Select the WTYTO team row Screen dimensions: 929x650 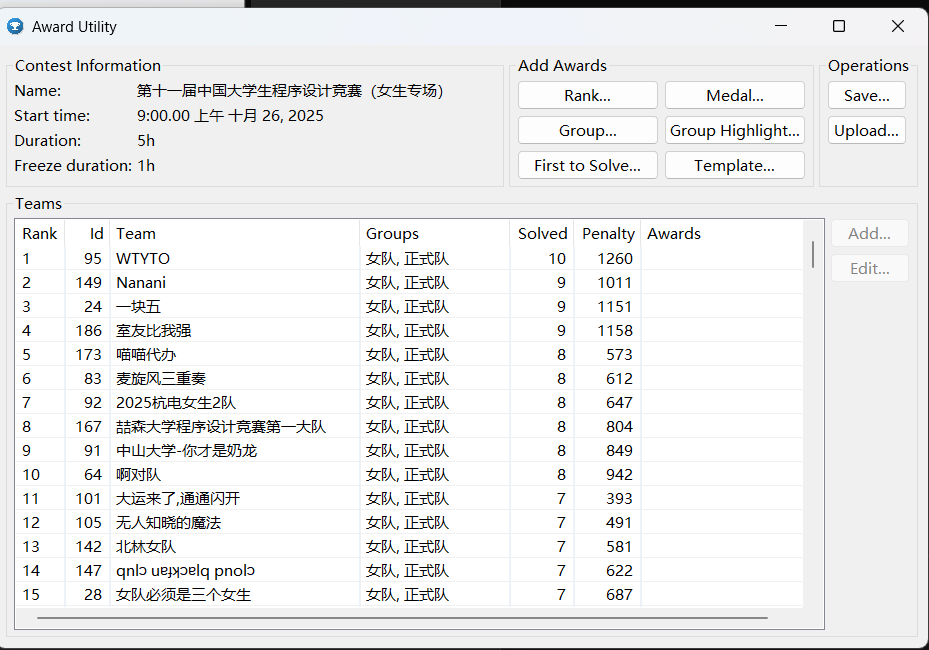(143, 259)
